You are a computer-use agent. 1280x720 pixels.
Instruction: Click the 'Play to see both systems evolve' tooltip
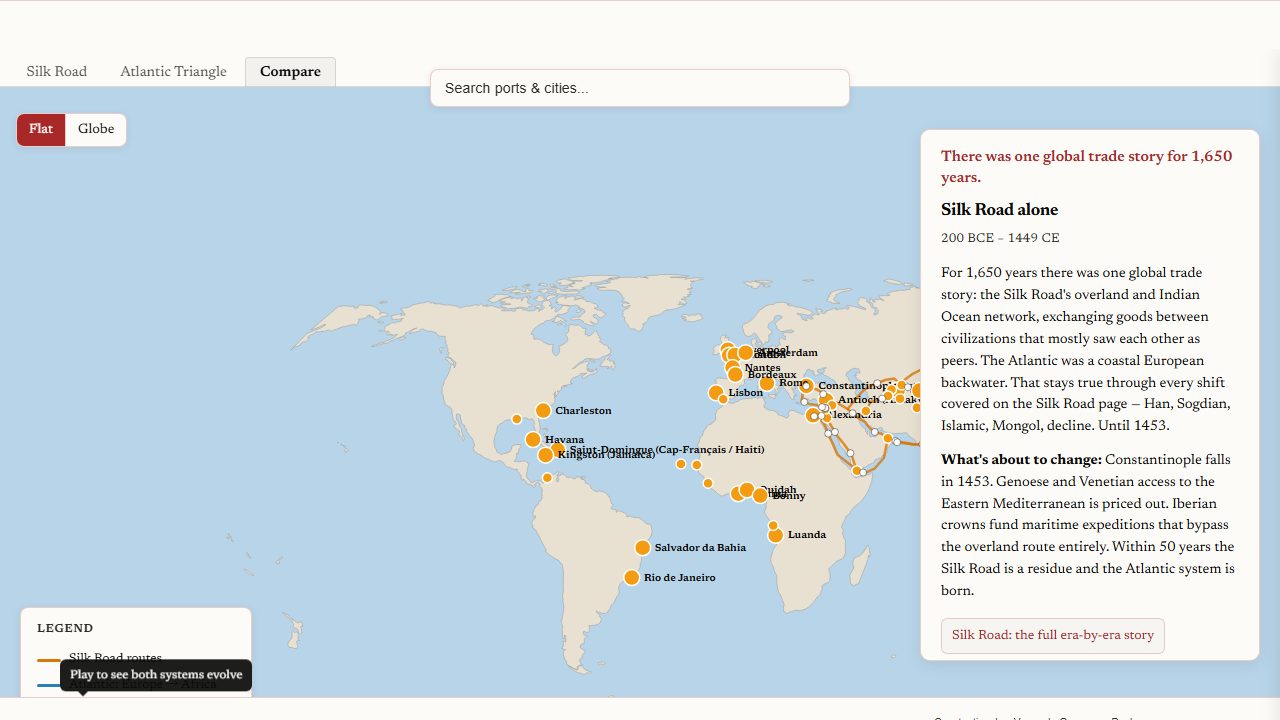point(156,675)
